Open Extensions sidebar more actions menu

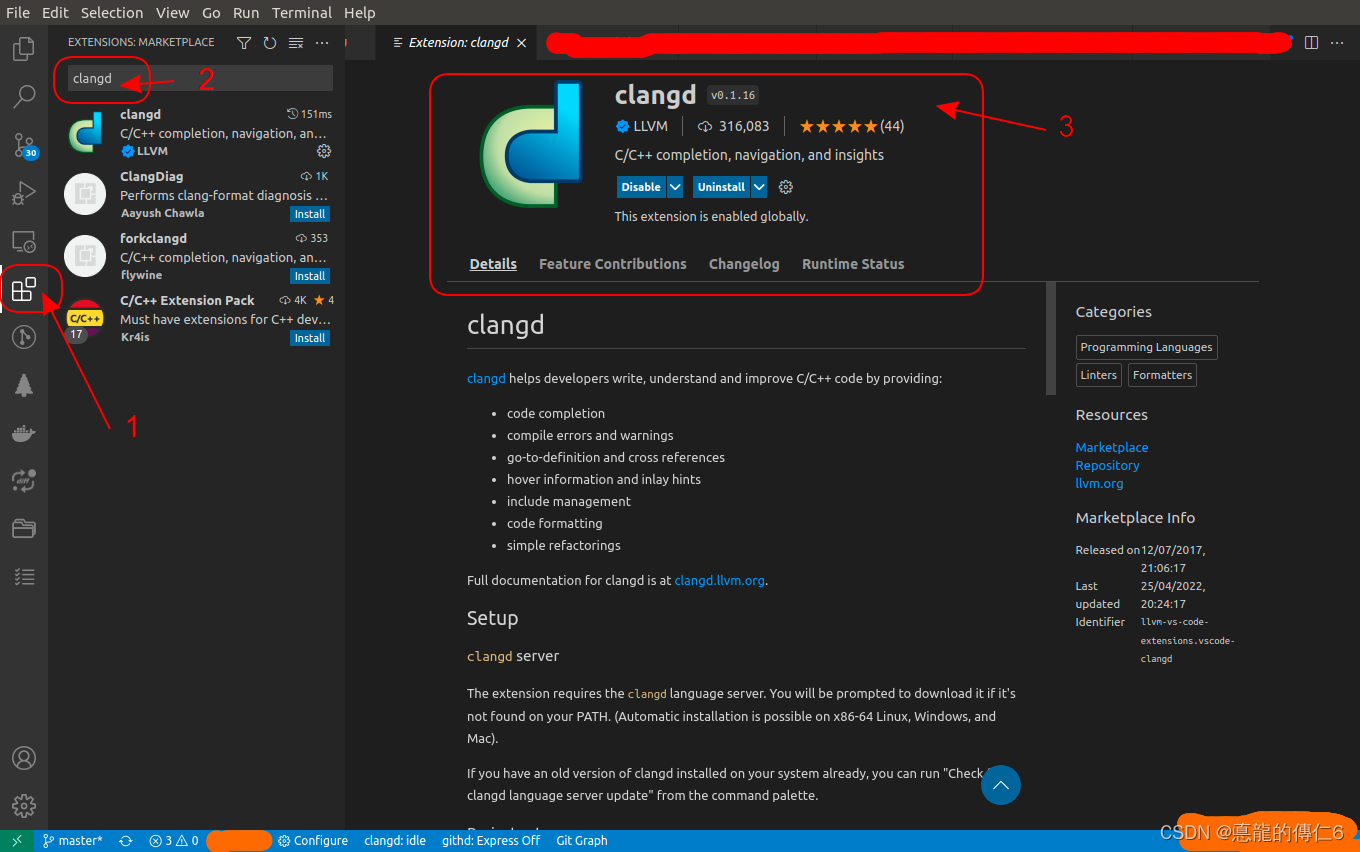click(x=322, y=43)
